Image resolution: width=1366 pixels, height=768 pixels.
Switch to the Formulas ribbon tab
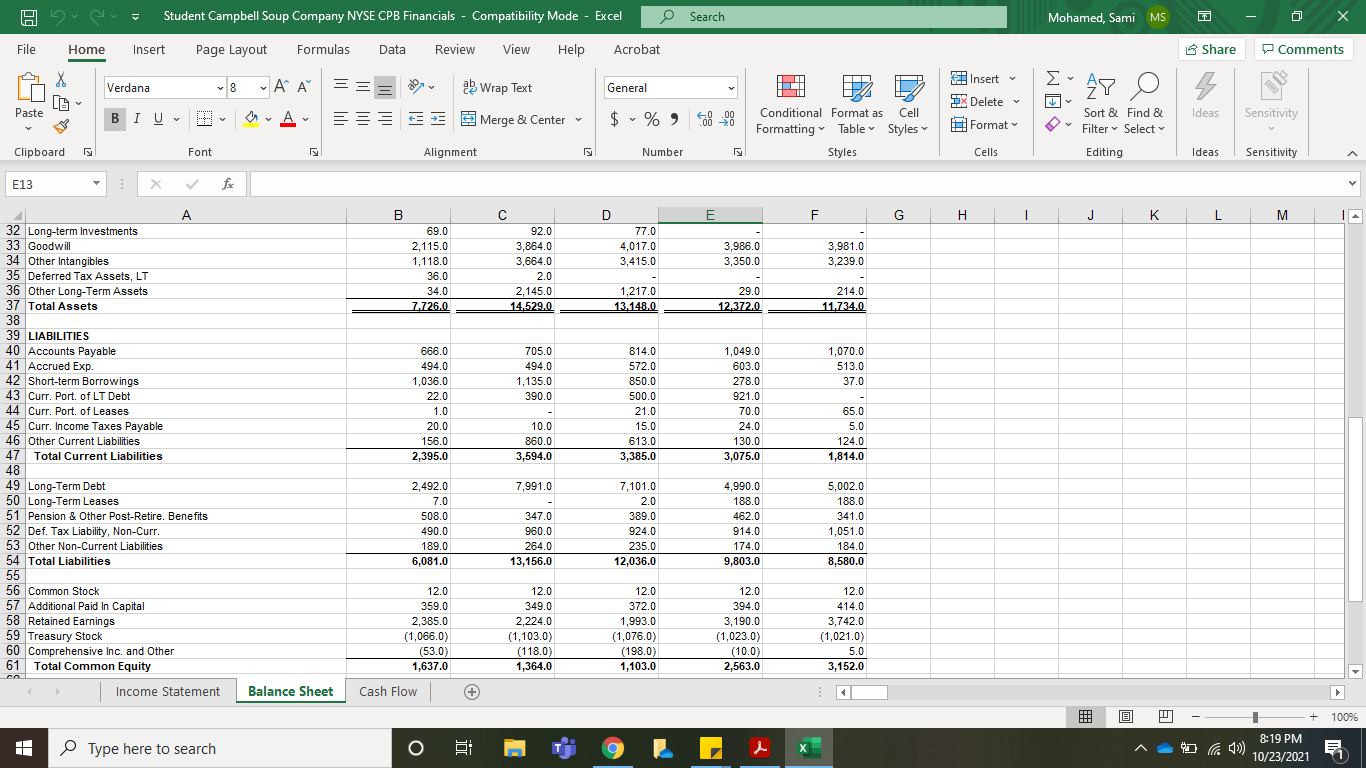tap(323, 49)
